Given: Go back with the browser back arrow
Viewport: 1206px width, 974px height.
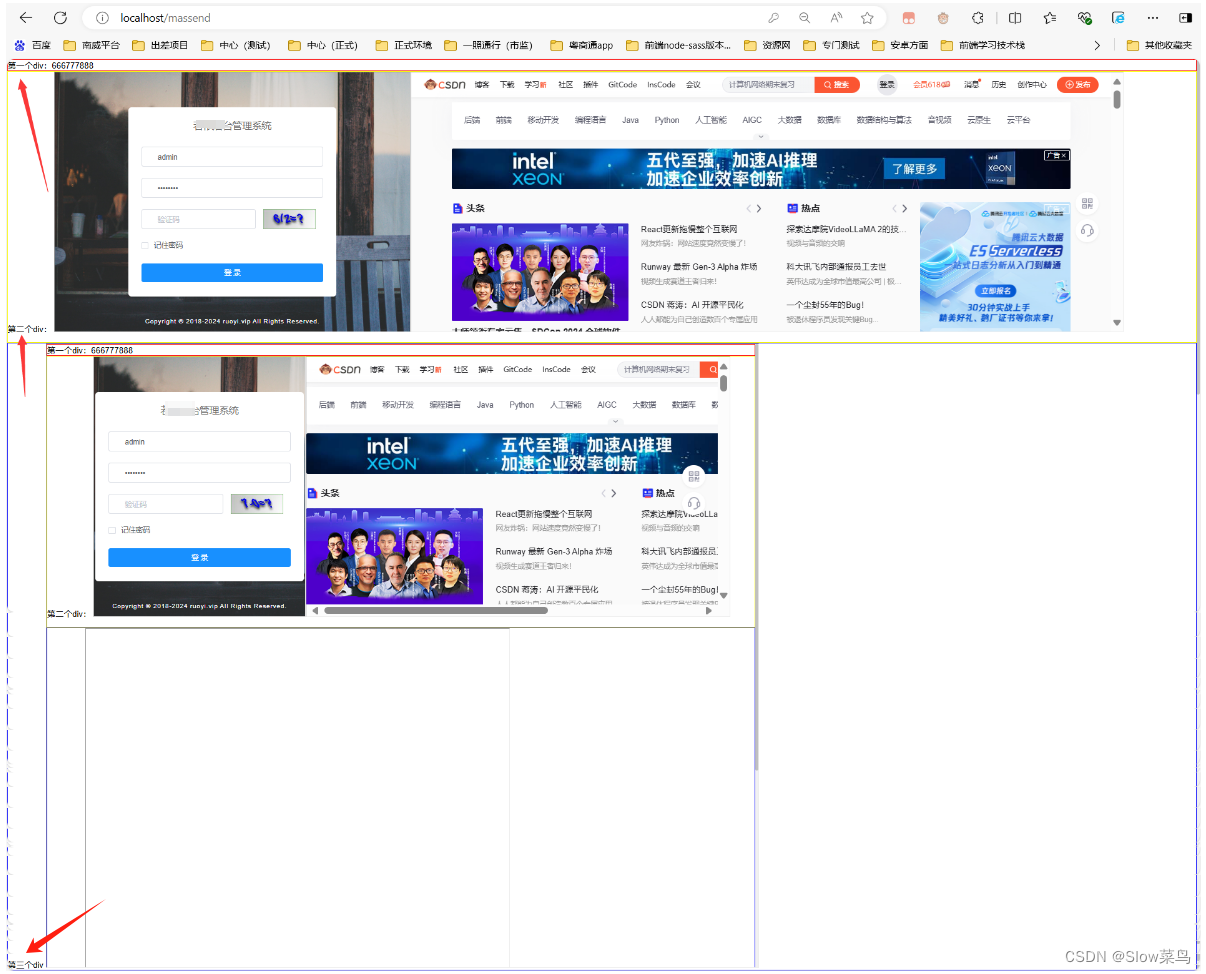Looking at the screenshot, I should pyautogui.click(x=26, y=18).
